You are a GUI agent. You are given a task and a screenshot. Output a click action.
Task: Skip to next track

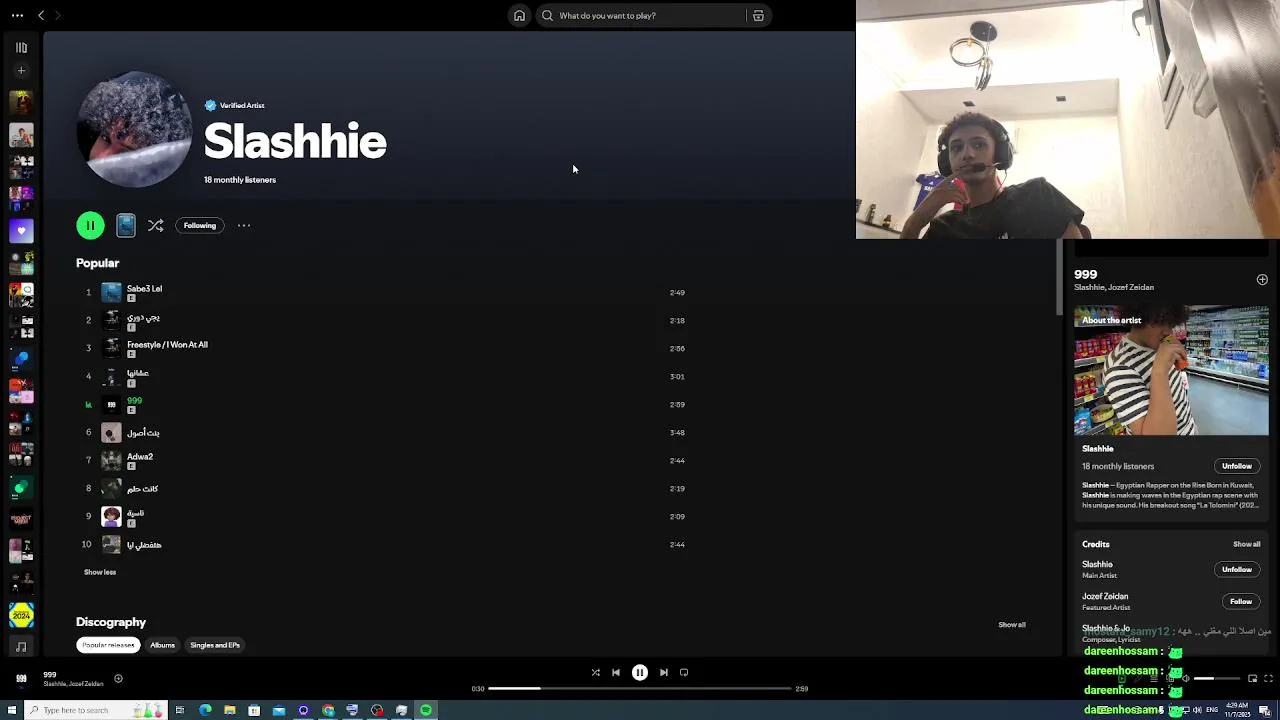click(663, 672)
